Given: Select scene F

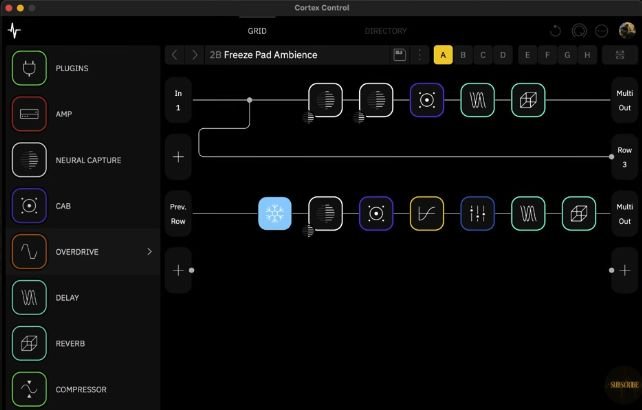Looking at the screenshot, I should pyautogui.click(x=547, y=55).
